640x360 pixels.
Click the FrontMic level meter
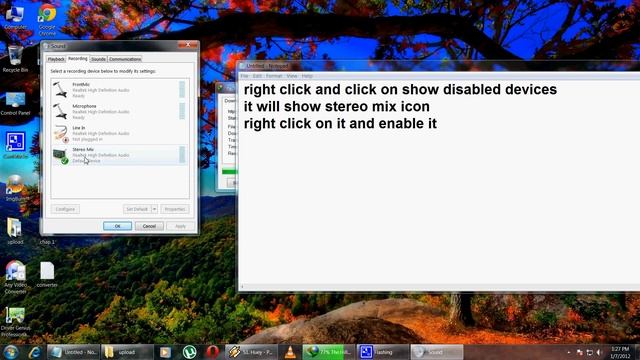(x=182, y=90)
